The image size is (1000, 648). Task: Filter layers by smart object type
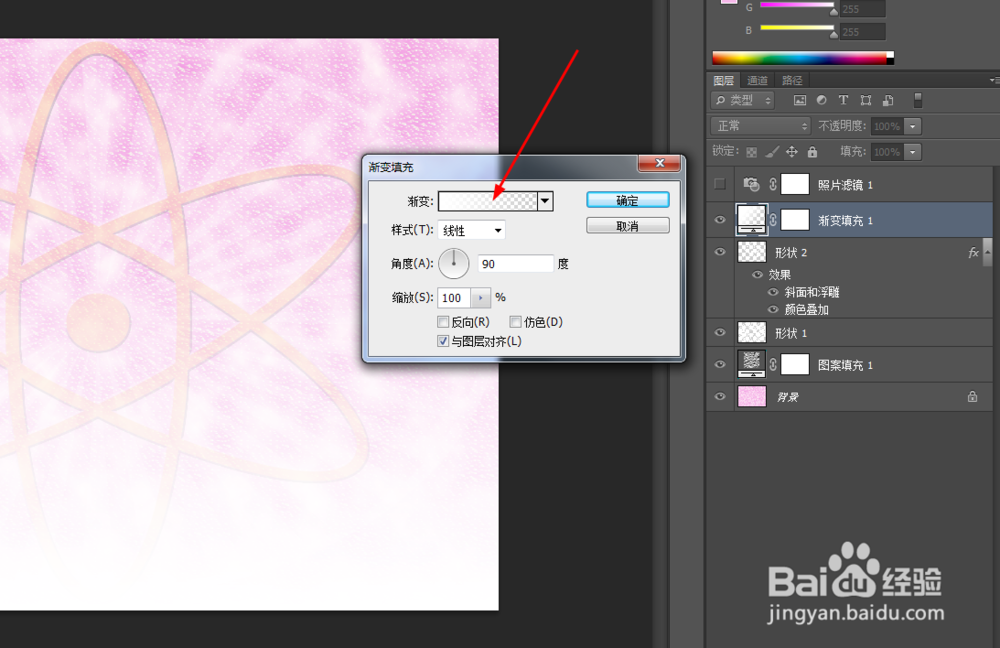tap(888, 100)
